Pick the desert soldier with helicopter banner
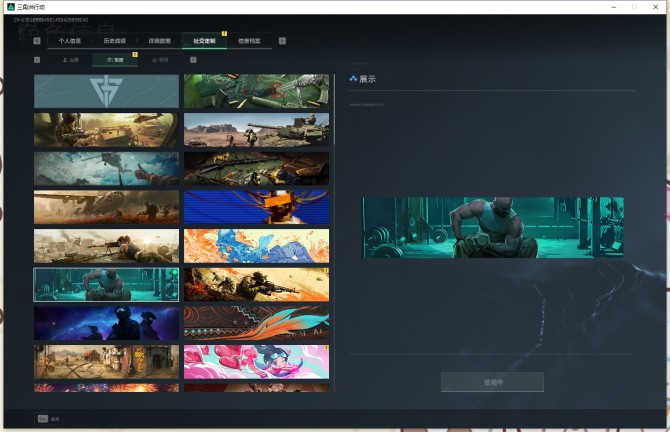670x432 pixels. point(106,130)
